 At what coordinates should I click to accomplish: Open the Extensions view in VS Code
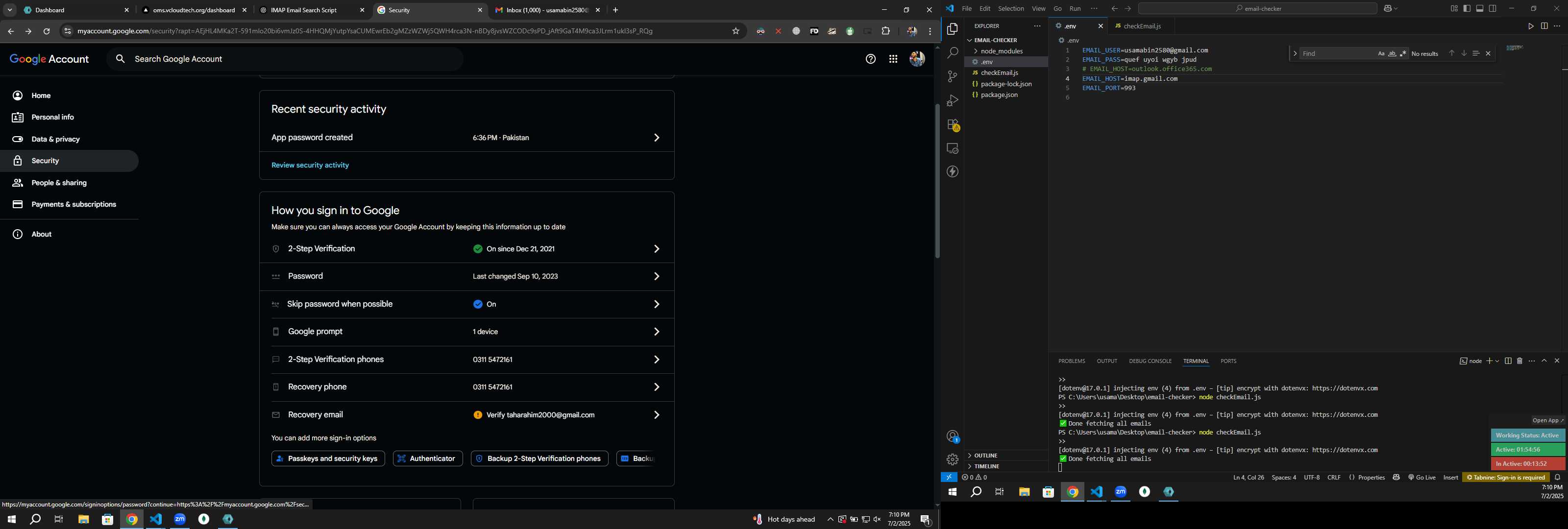(953, 125)
